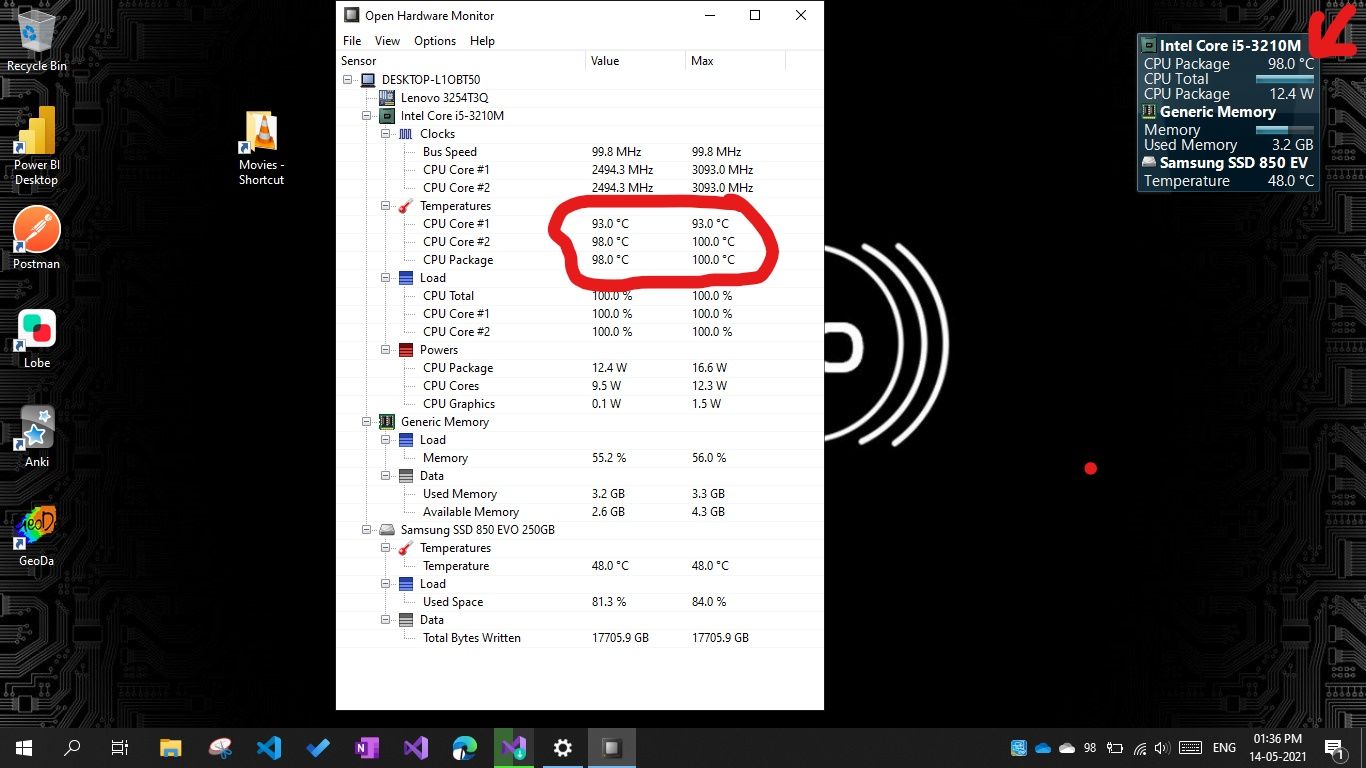The image size is (1366, 768).
Task: Open the notification center icon
Action: click(1335, 748)
